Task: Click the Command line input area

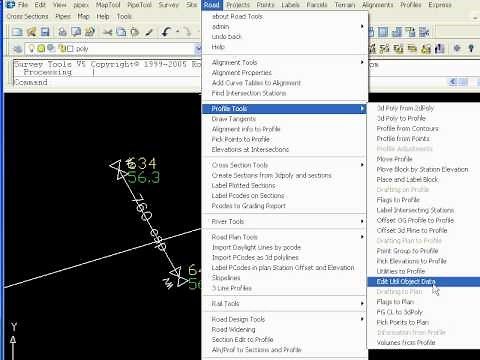Action: pos(107,82)
